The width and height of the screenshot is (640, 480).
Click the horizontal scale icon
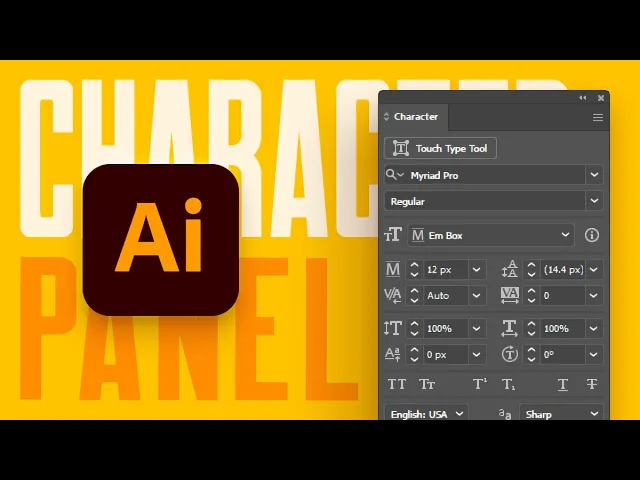pyautogui.click(x=509, y=328)
